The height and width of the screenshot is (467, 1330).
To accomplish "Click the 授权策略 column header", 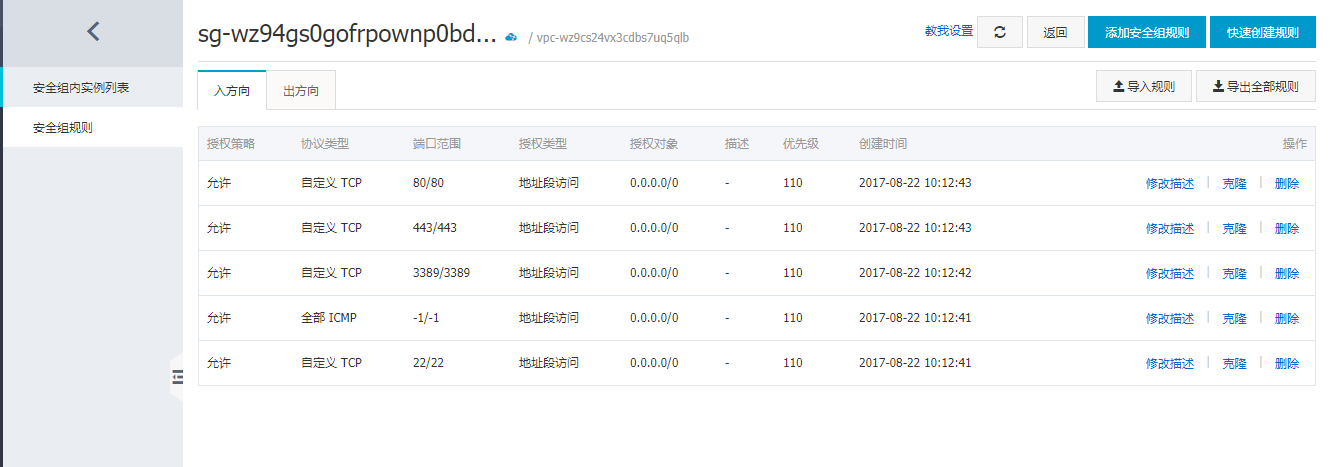I will pos(231,144).
